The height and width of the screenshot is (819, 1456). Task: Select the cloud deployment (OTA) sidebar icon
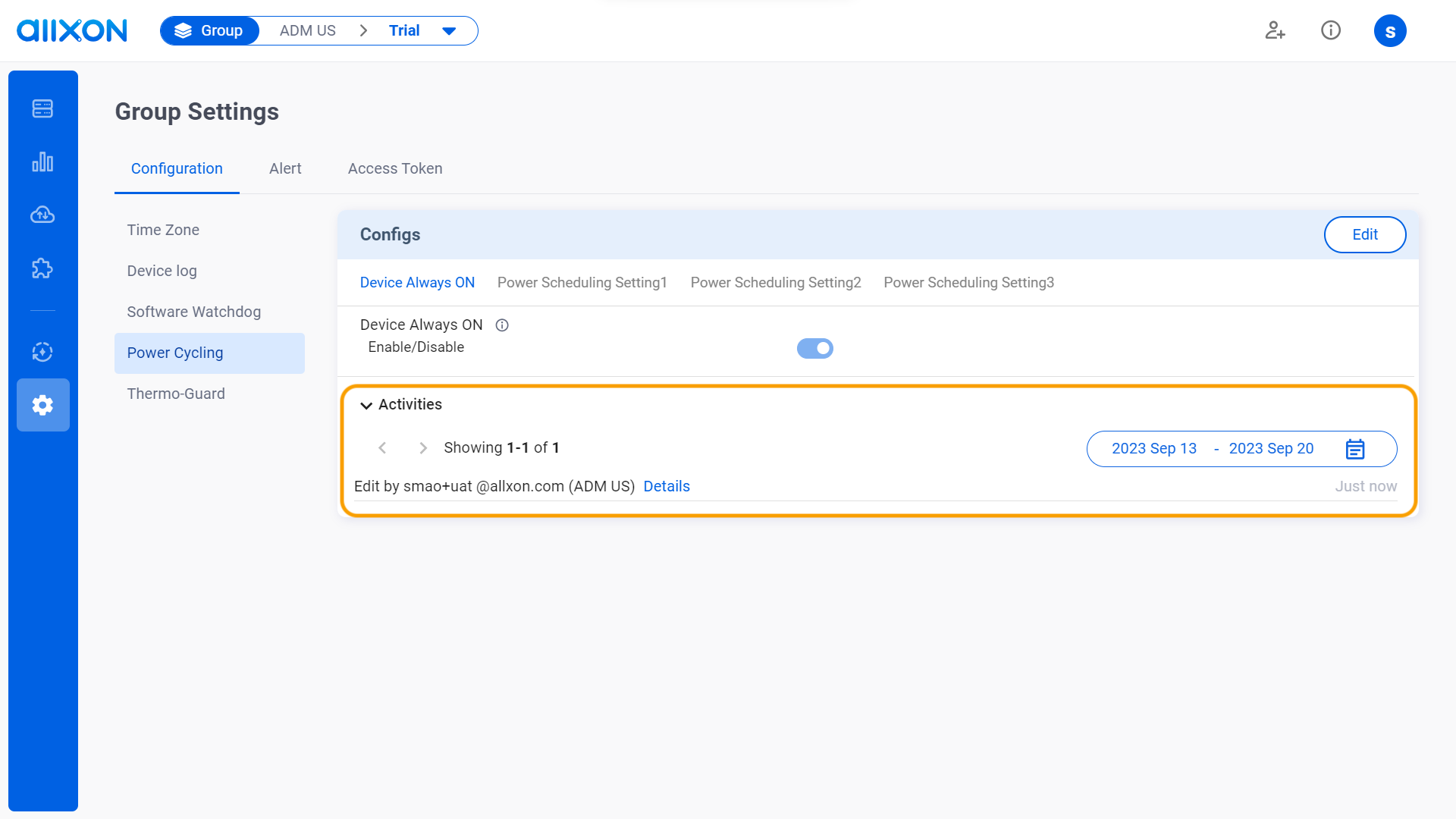(x=43, y=215)
